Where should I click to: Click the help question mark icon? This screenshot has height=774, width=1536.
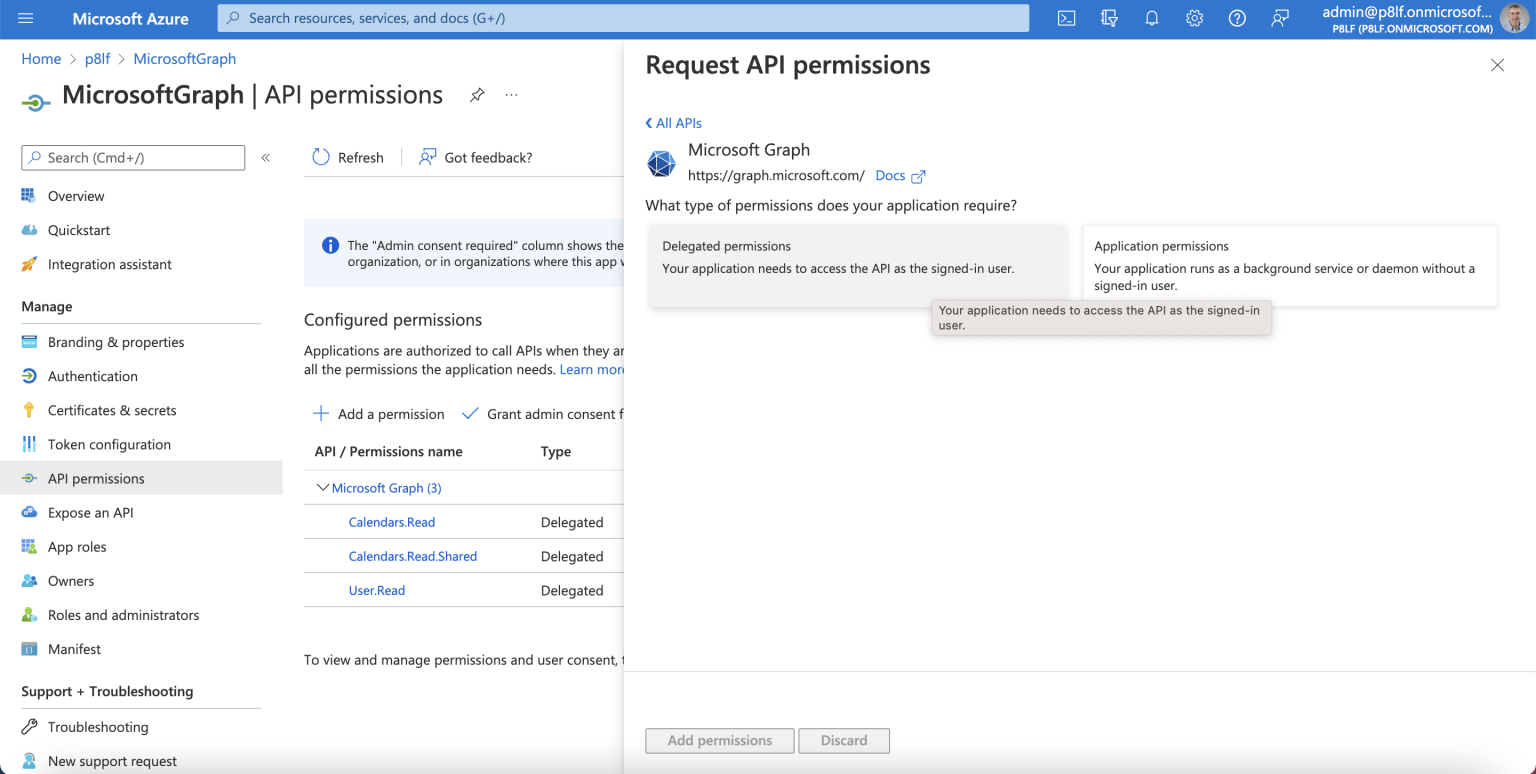pos(1237,18)
